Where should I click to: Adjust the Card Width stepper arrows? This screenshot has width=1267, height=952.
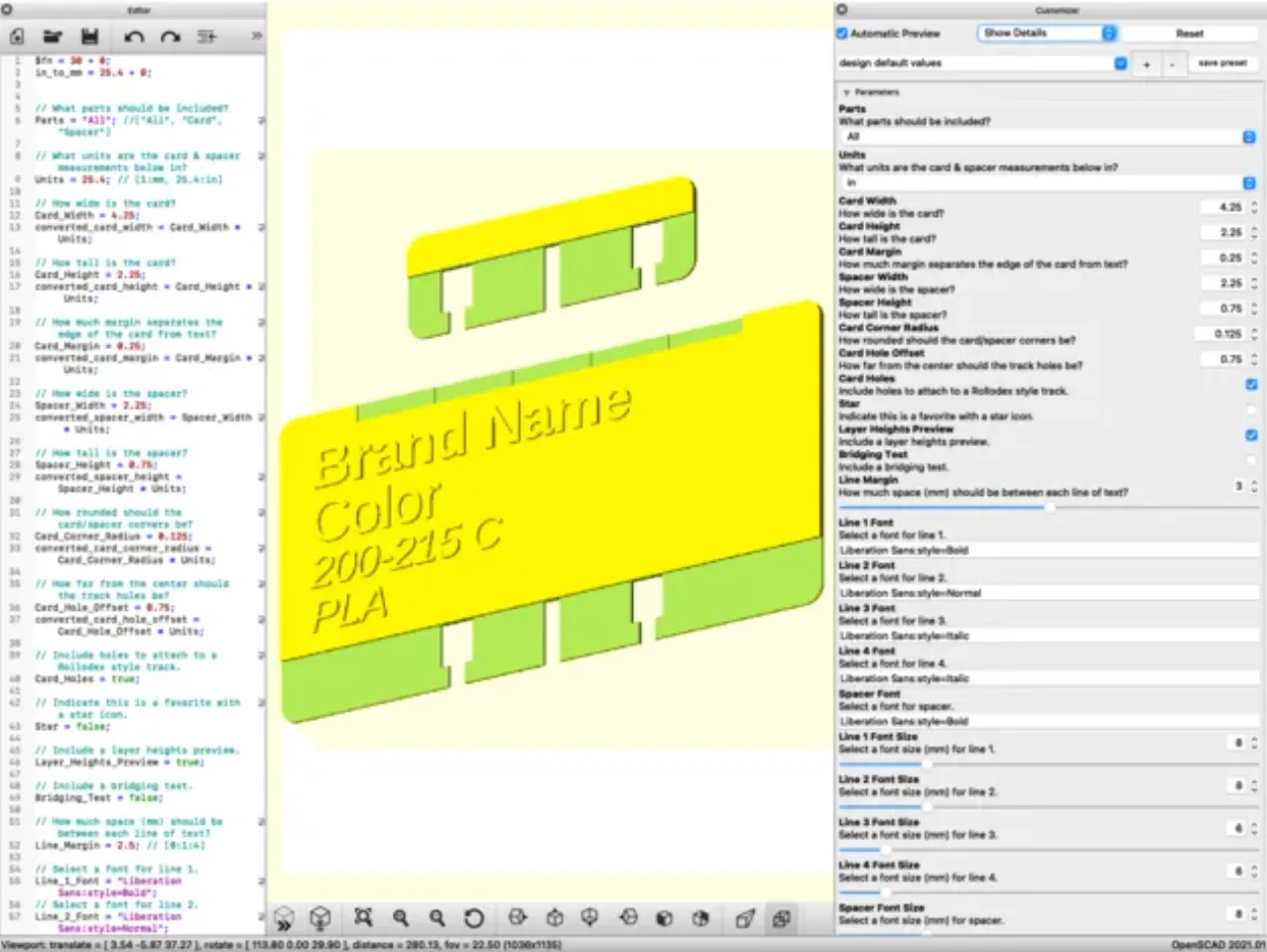1253,207
